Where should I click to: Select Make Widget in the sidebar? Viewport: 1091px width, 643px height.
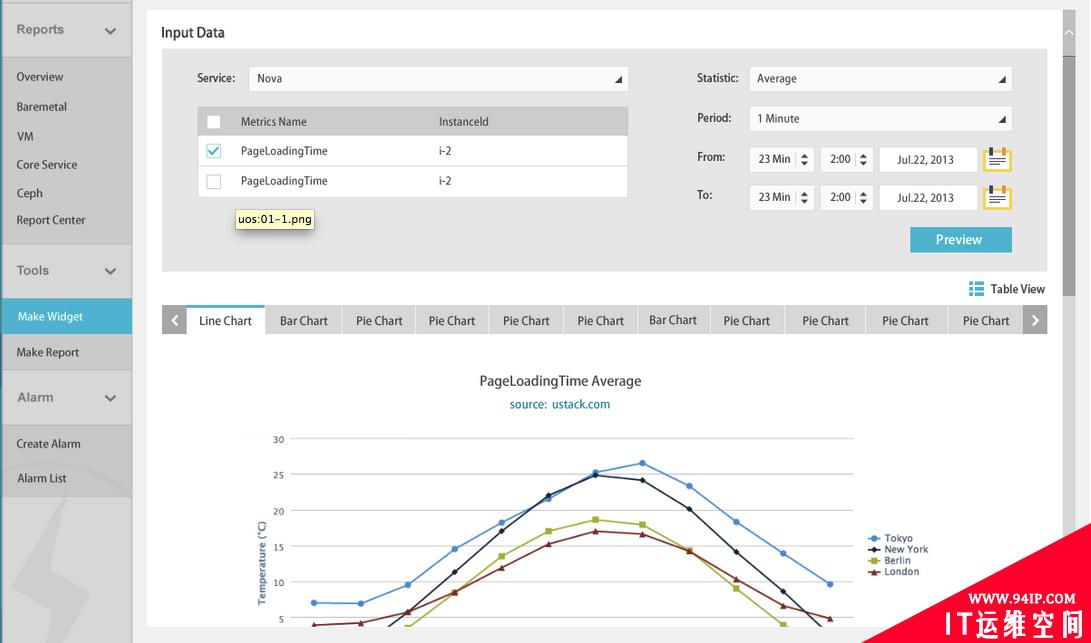click(66, 316)
